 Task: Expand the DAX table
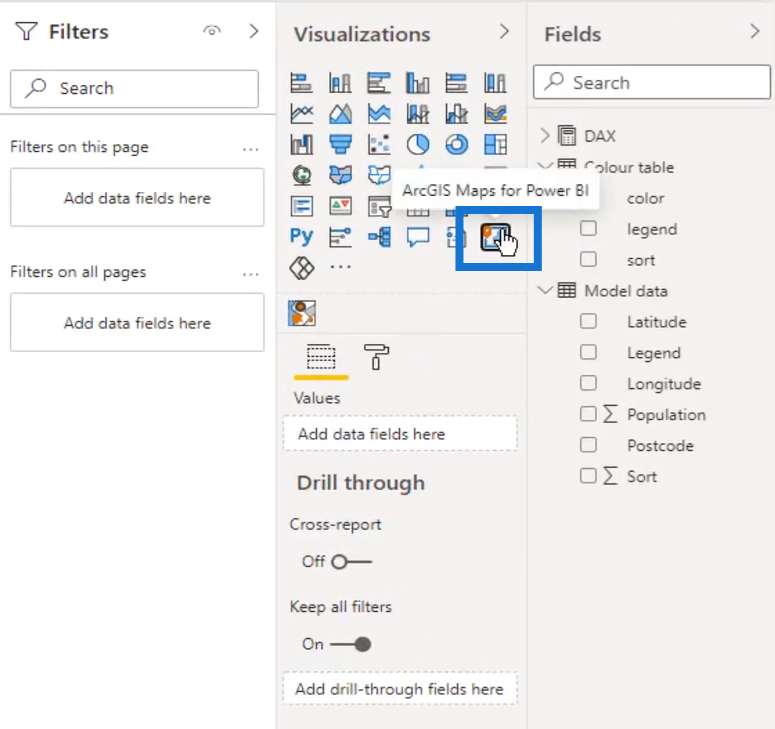click(x=545, y=135)
